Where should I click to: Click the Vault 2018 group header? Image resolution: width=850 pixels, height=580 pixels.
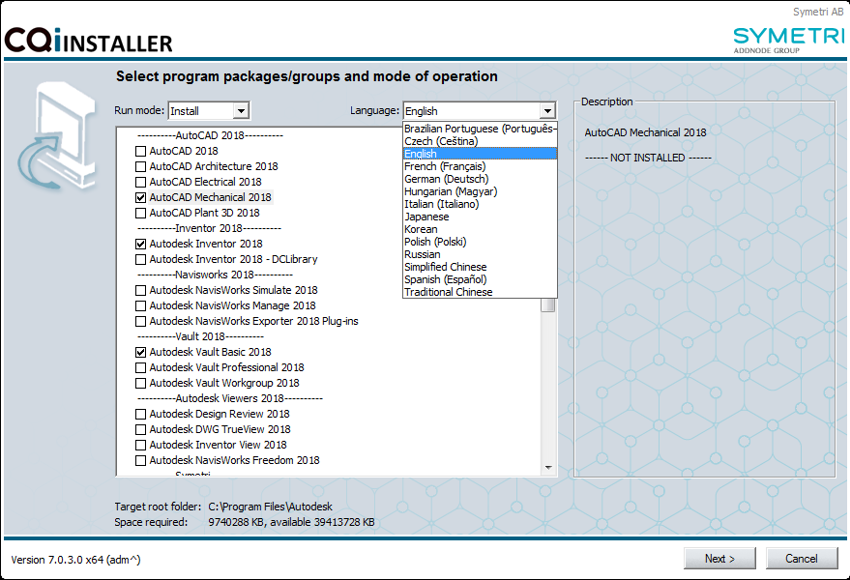point(201,337)
